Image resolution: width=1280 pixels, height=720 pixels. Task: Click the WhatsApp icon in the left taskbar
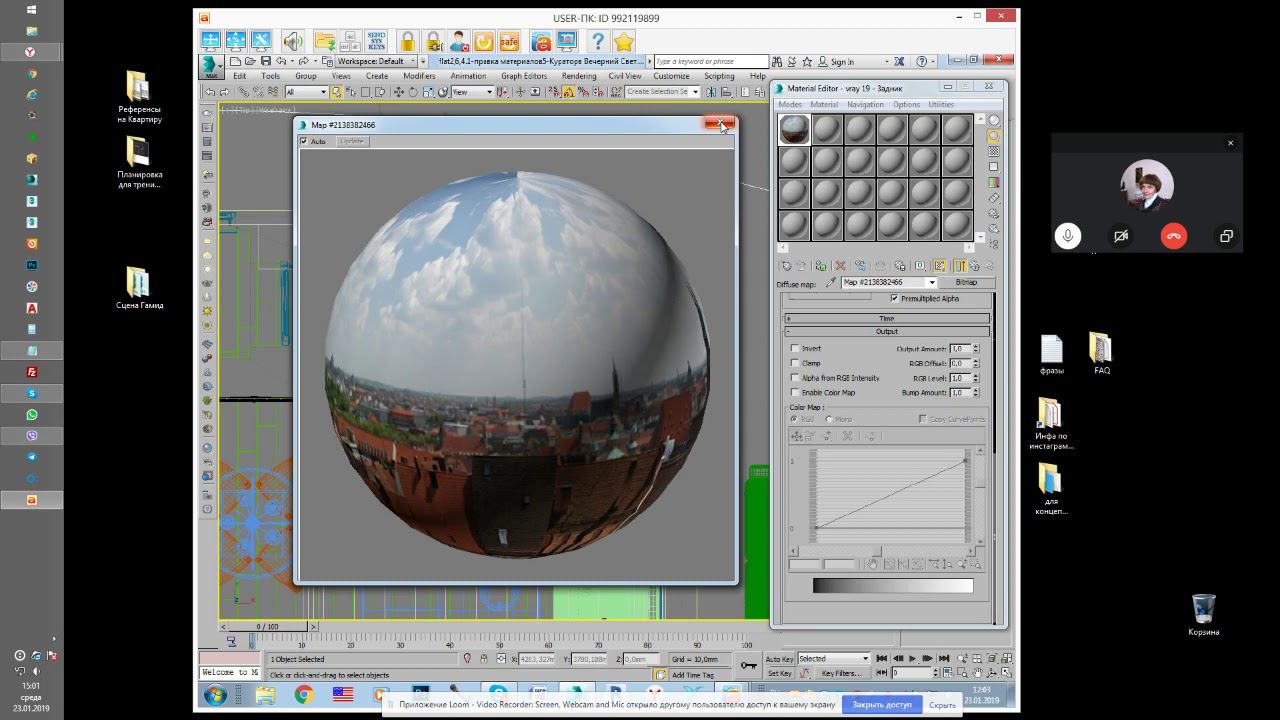pyautogui.click(x=32, y=415)
